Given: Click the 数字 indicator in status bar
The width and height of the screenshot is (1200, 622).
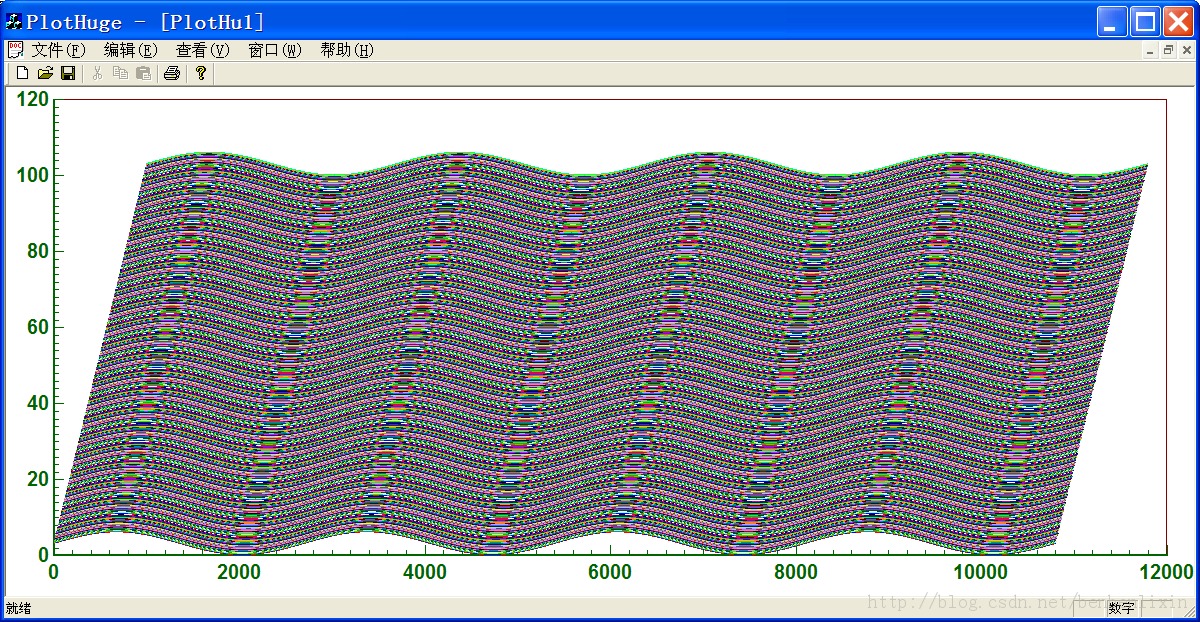Looking at the screenshot, I should [1121, 608].
